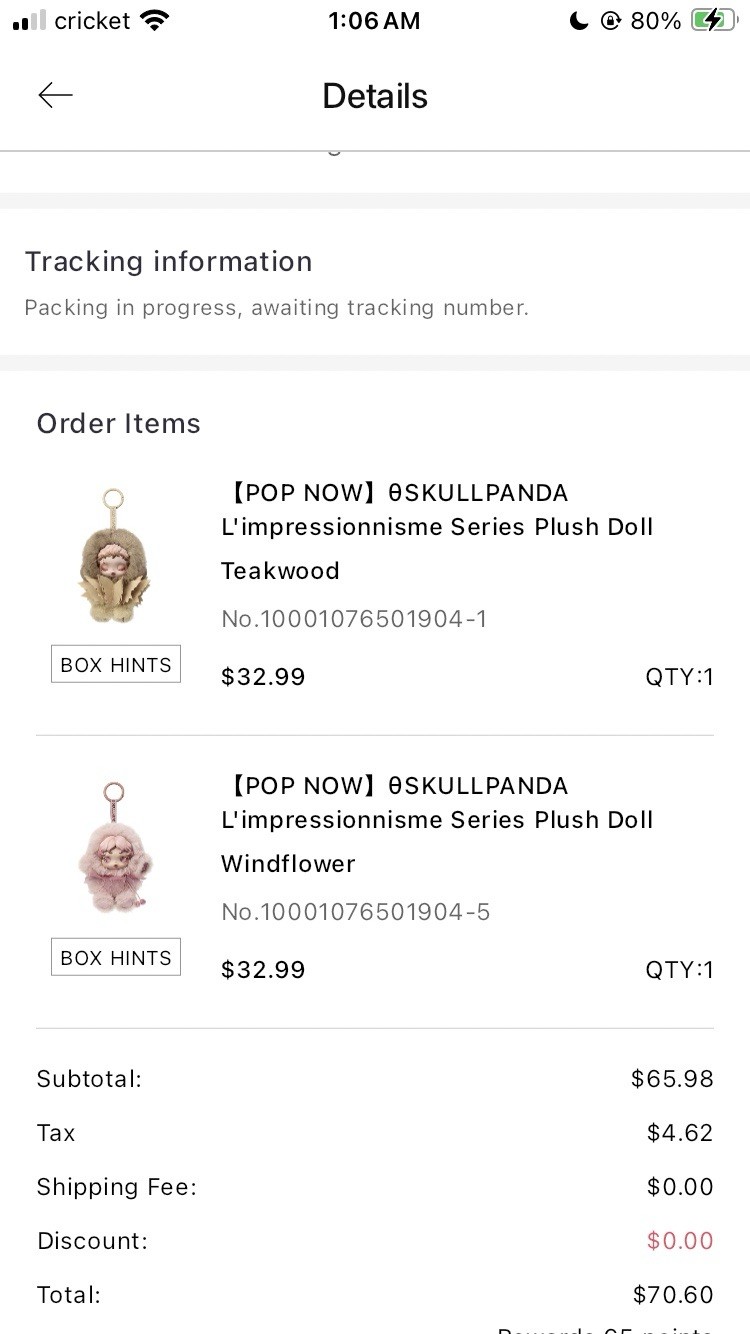Viewport: 750px width, 1334px height.
Task: Select order number No.10001076501904-5
Action: pos(355,912)
